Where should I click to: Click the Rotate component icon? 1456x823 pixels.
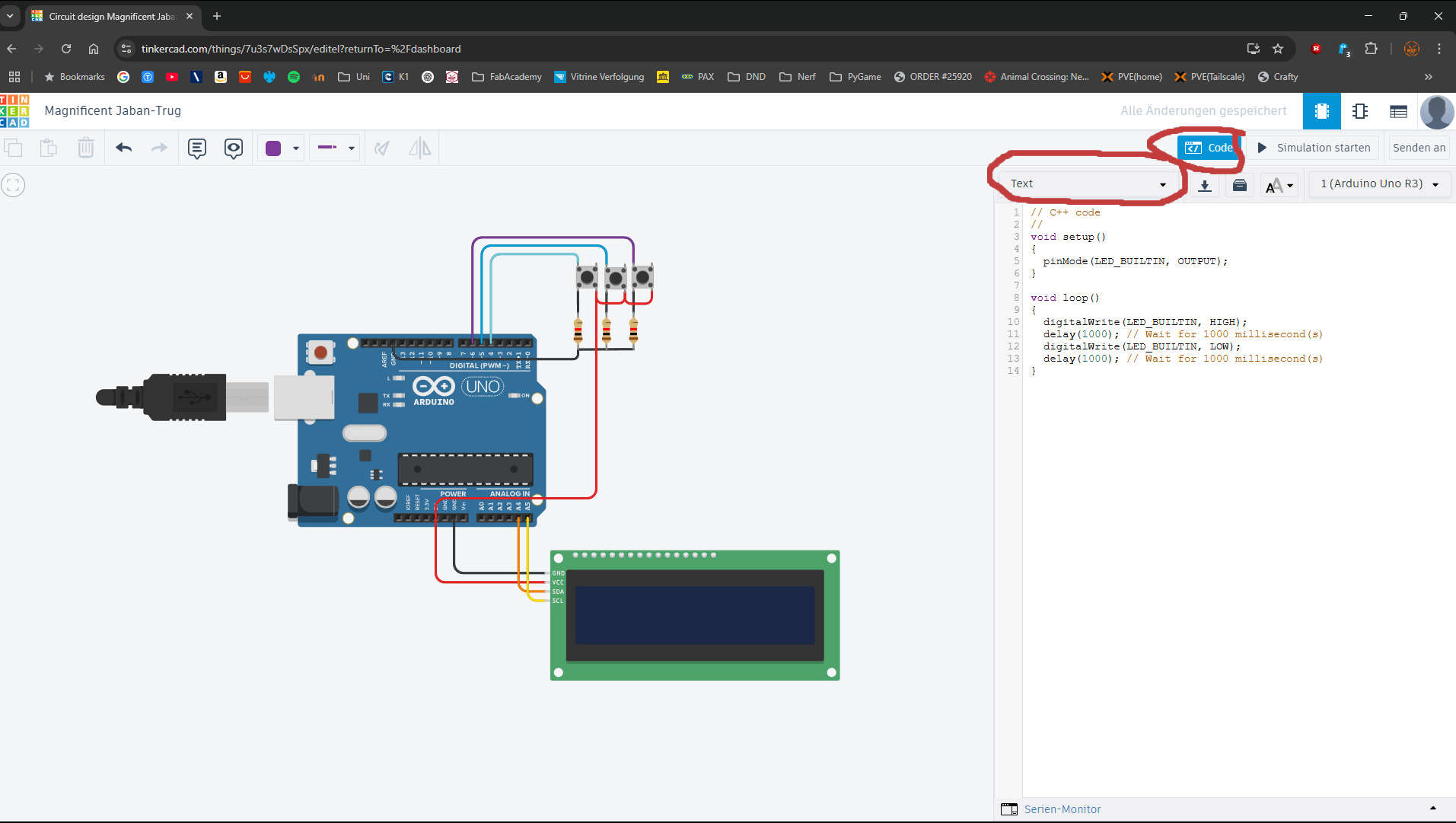[382, 148]
